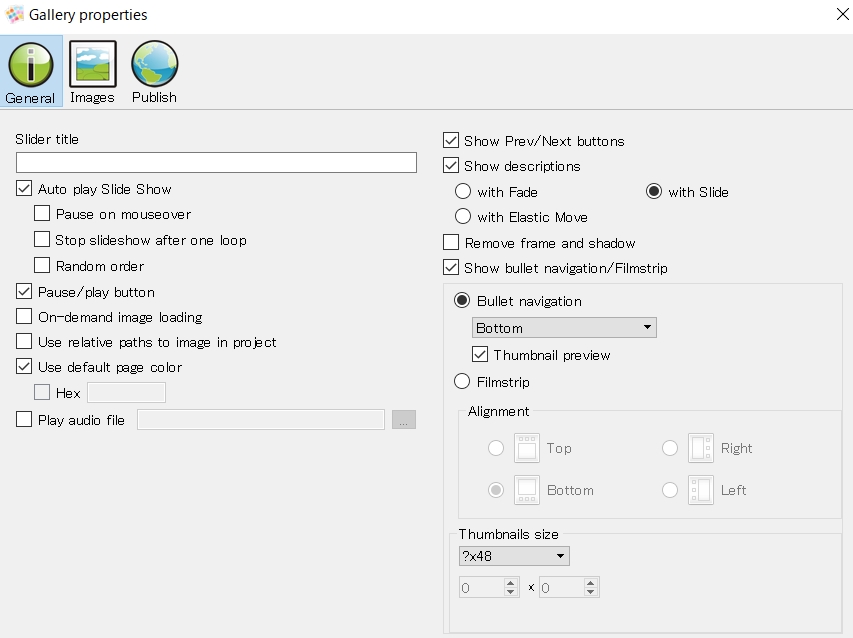Increase the thumbnail width spinner value

[510, 583]
